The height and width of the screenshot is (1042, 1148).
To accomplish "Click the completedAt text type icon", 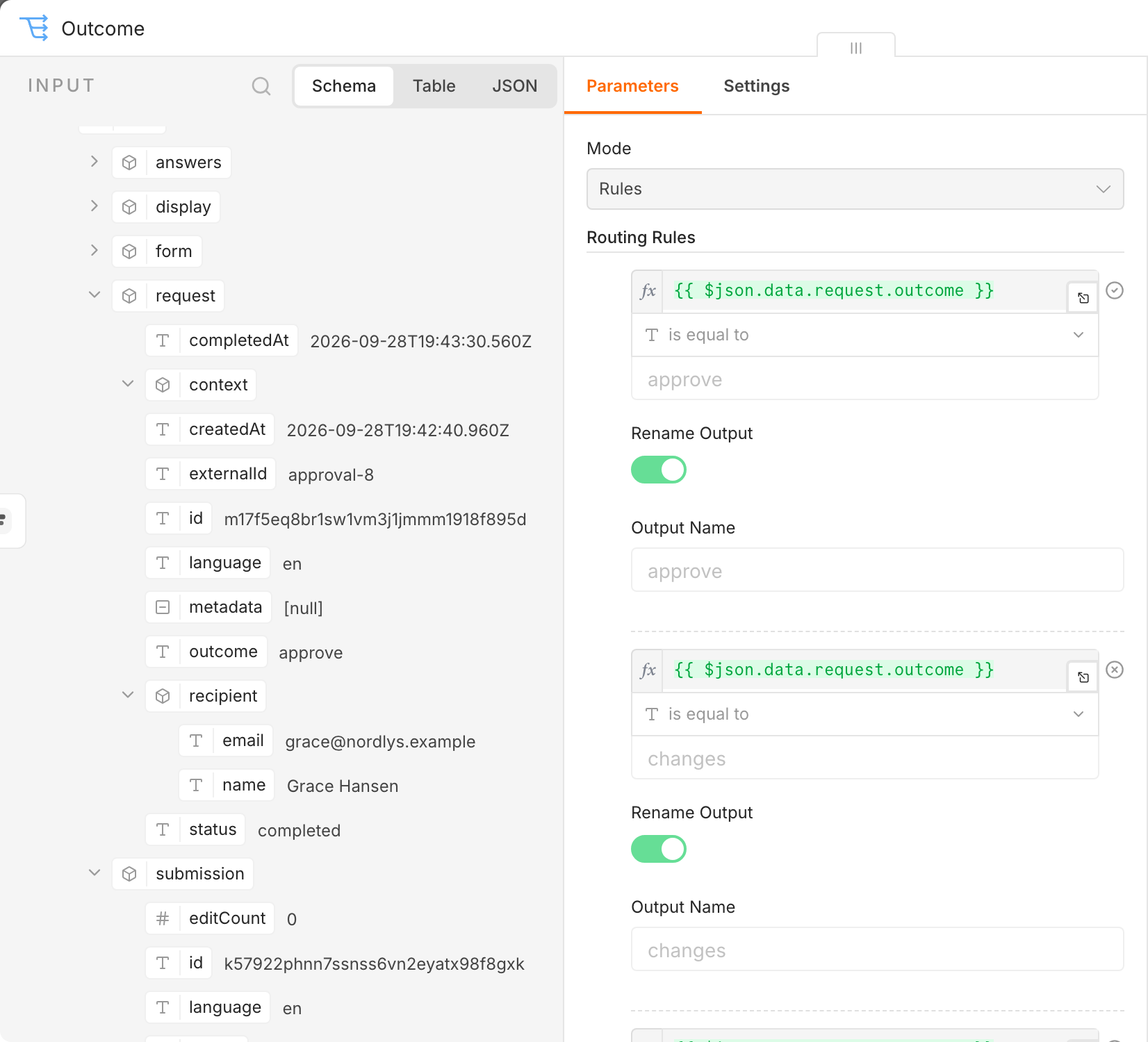I will click(x=163, y=340).
